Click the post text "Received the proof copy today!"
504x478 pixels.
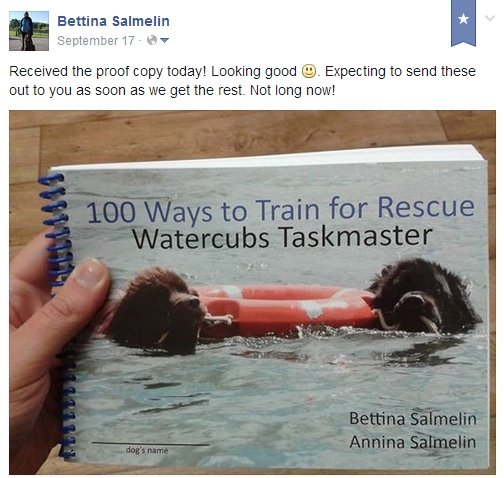108,72
